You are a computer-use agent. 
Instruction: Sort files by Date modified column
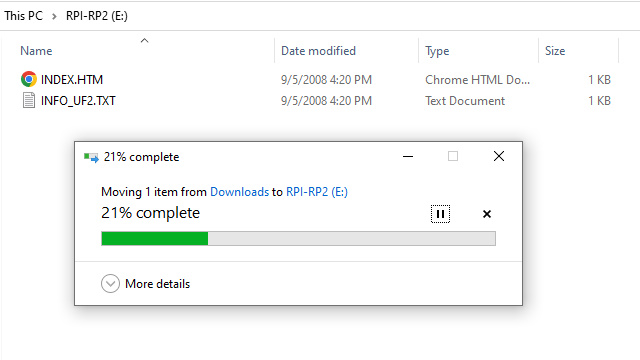point(318,51)
